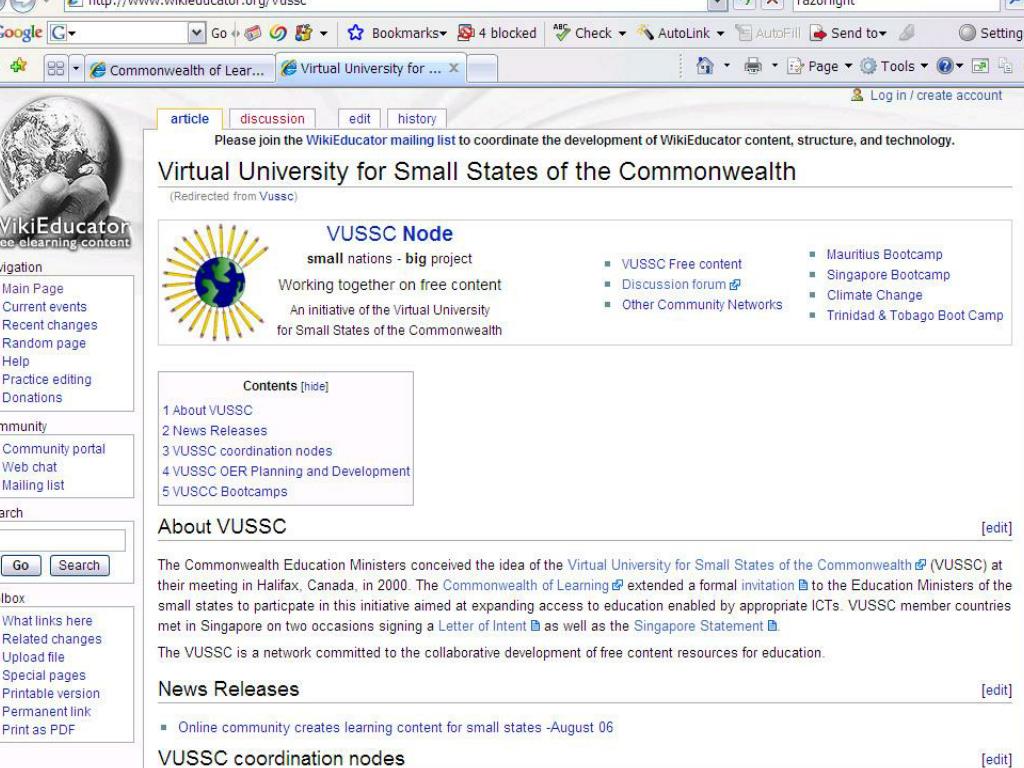This screenshot has width=1024, height=768.
Task: Open What links here in toolbox
Action: coord(47,621)
